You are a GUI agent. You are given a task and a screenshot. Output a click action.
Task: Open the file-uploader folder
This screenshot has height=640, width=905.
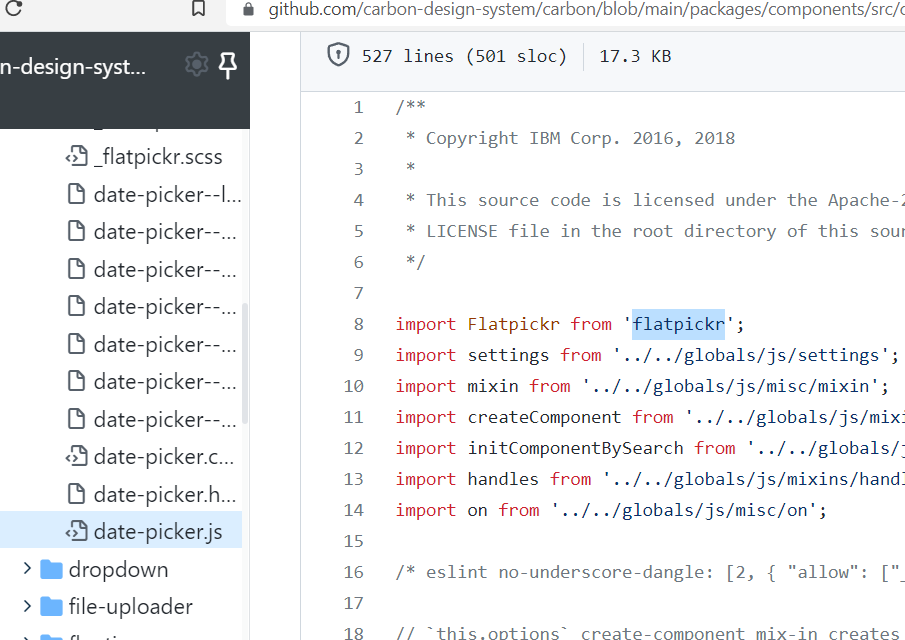click(130, 607)
